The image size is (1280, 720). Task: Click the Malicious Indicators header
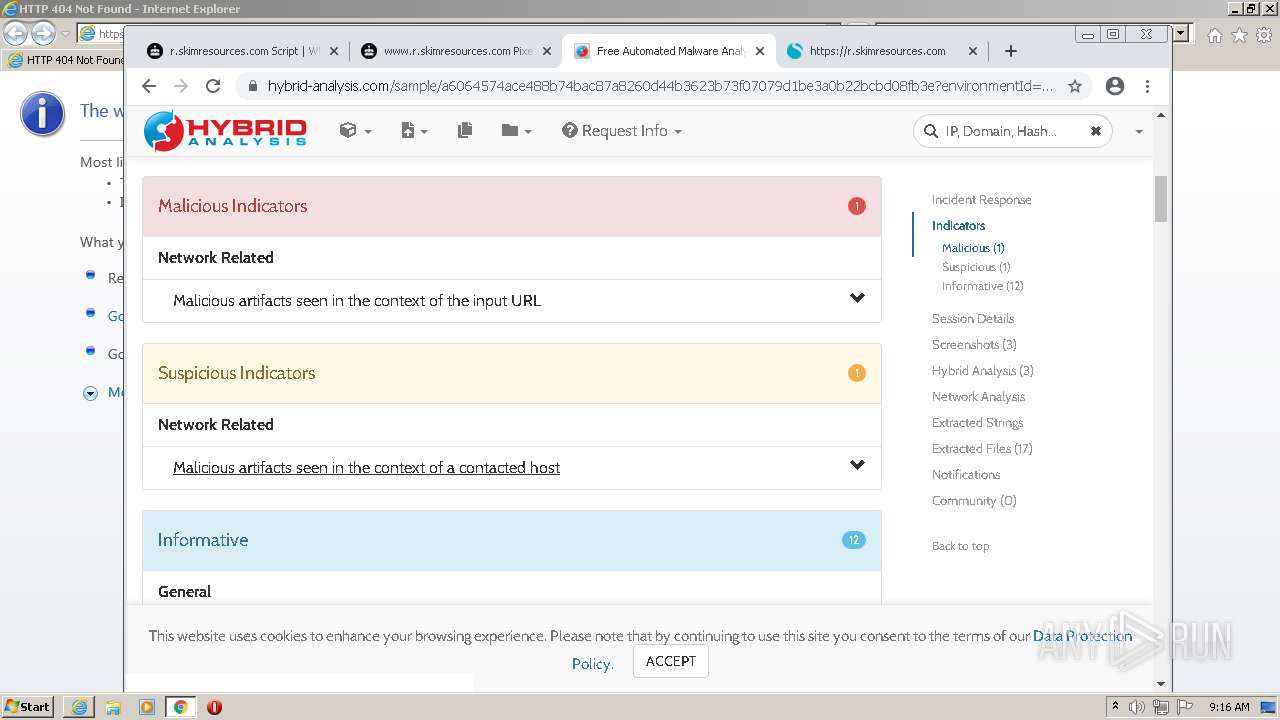512,206
